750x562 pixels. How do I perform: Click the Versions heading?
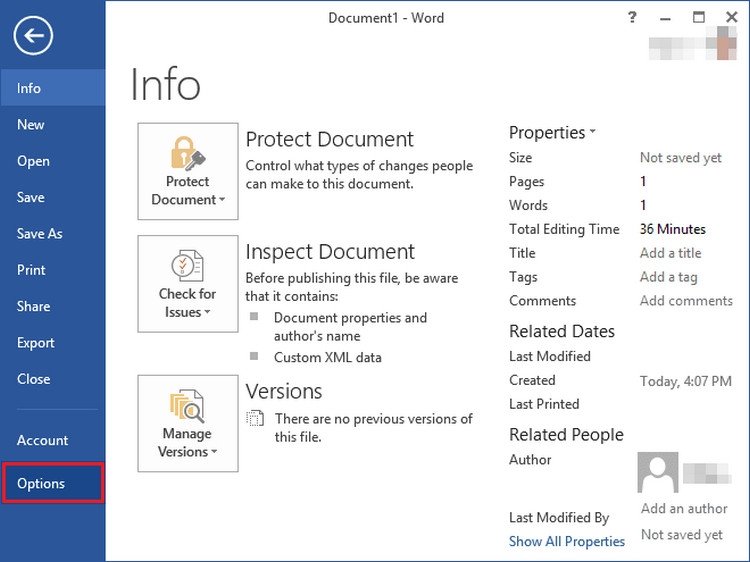click(284, 391)
